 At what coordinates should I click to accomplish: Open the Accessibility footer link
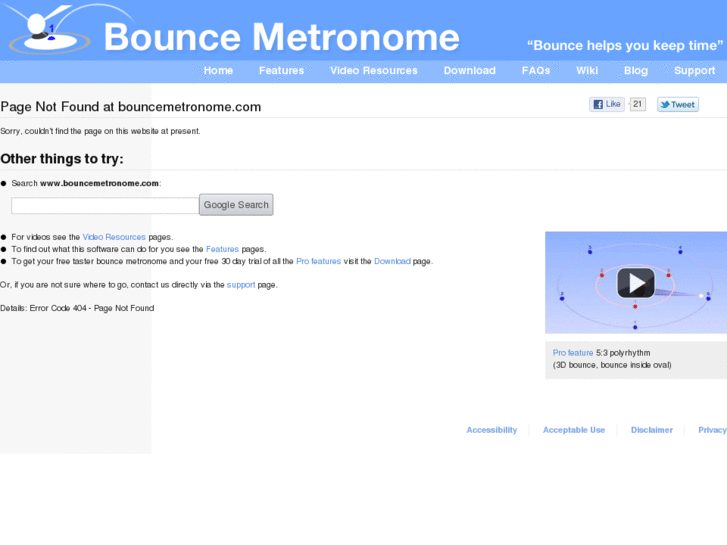point(491,430)
